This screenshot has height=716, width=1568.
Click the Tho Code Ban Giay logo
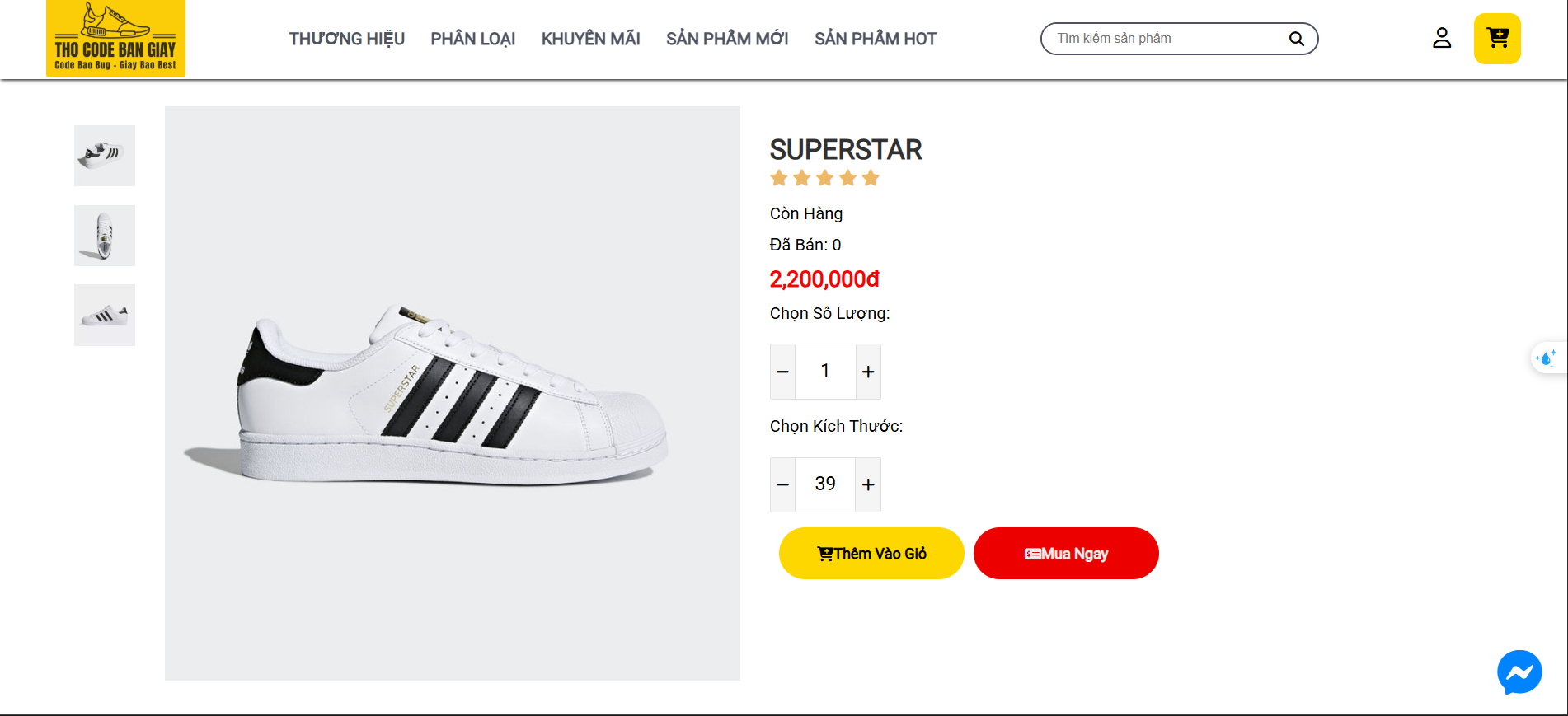(115, 39)
